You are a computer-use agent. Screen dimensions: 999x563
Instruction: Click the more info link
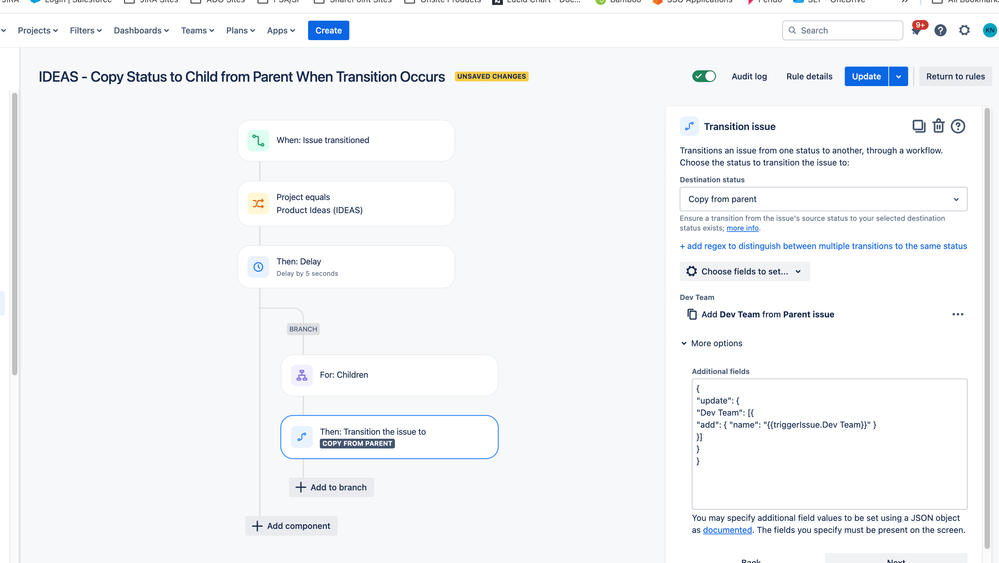742,228
